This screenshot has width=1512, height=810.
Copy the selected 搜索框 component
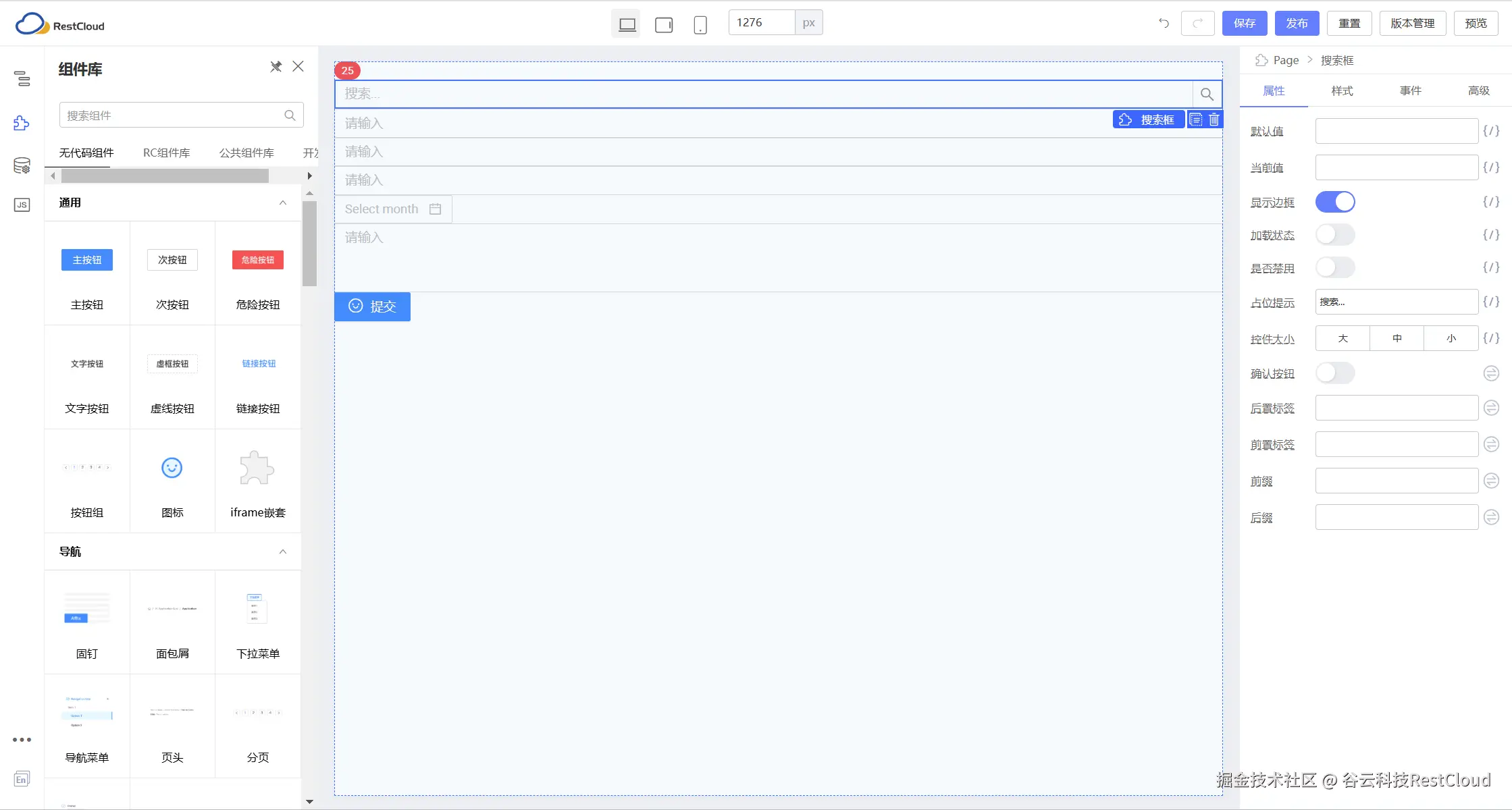(1196, 119)
